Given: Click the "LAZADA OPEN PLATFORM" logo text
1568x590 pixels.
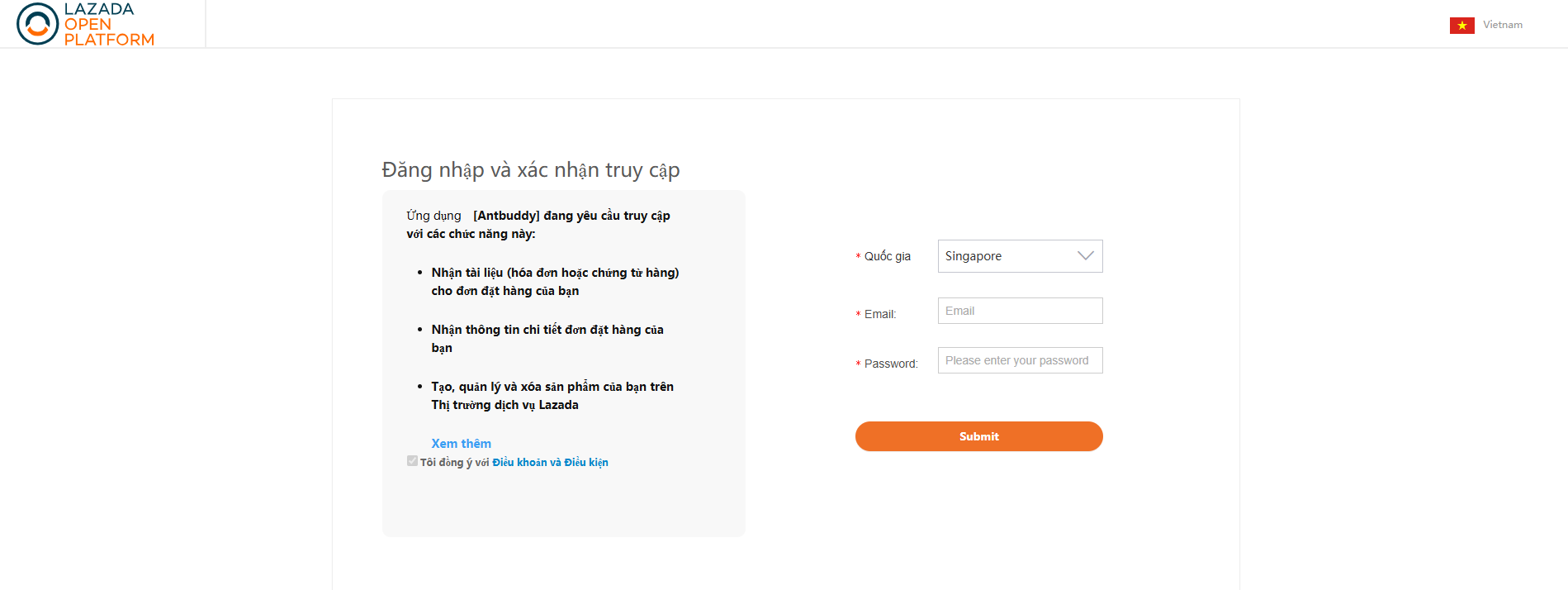Looking at the screenshot, I should [x=108, y=24].
